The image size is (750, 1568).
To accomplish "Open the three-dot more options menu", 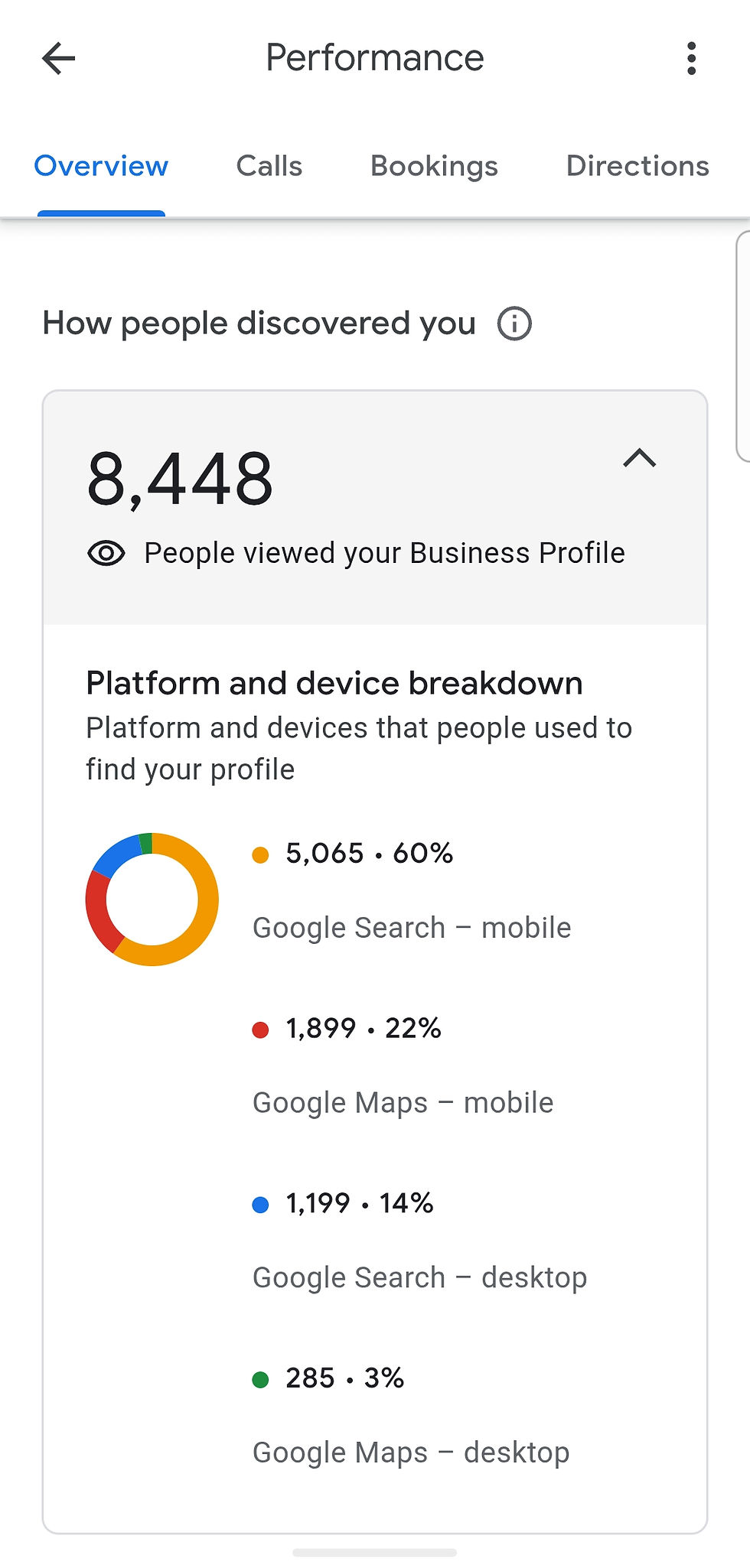I will coord(691,58).
